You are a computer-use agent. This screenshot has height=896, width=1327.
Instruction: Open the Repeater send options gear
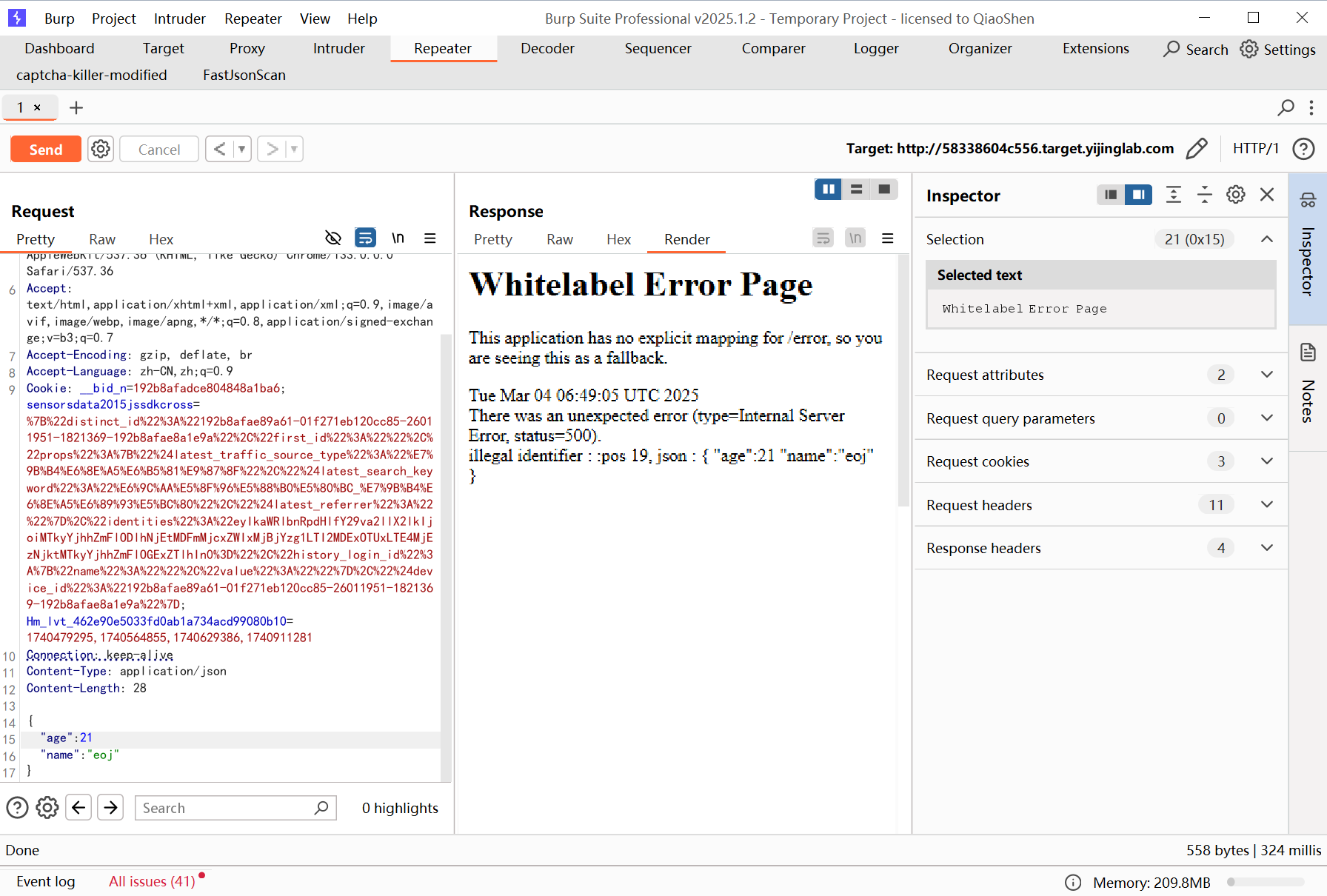coord(101,149)
